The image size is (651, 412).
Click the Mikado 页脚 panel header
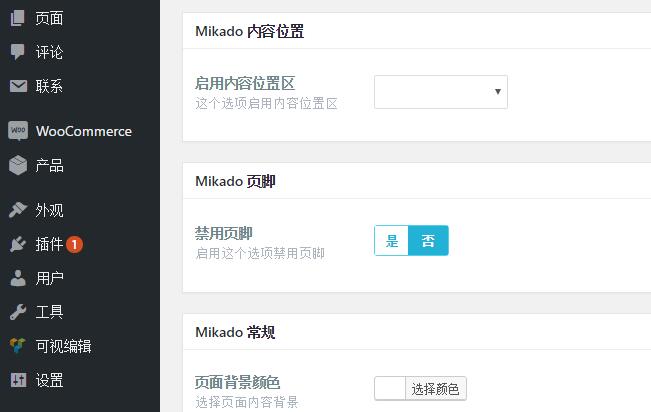coord(417,181)
